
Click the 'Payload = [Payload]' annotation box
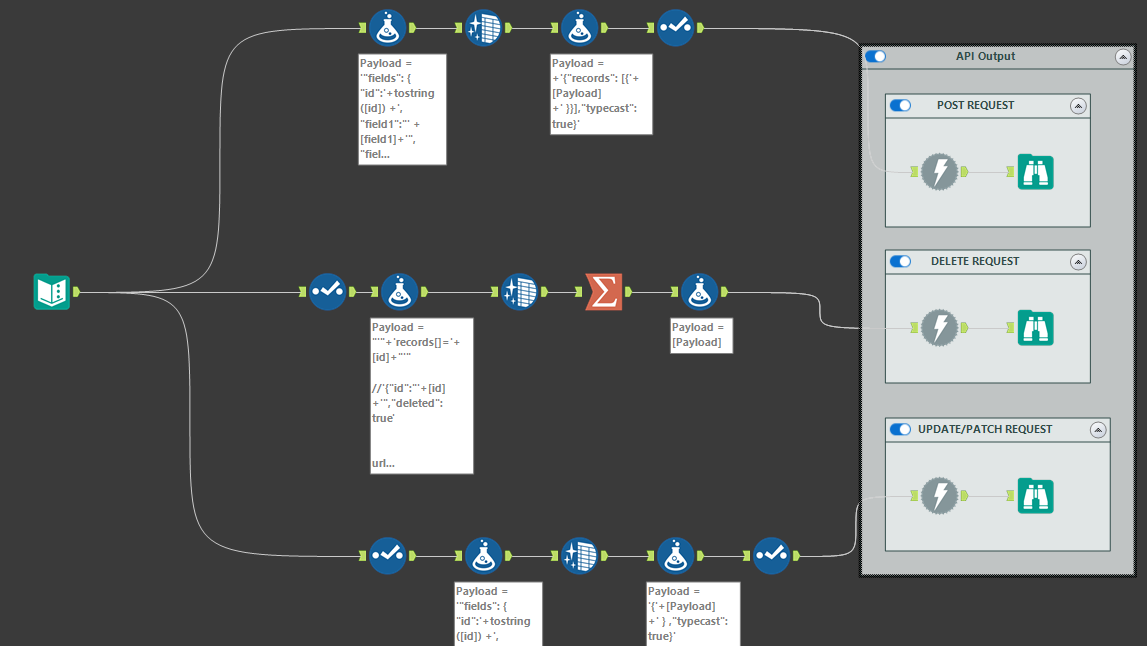(701, 335)
